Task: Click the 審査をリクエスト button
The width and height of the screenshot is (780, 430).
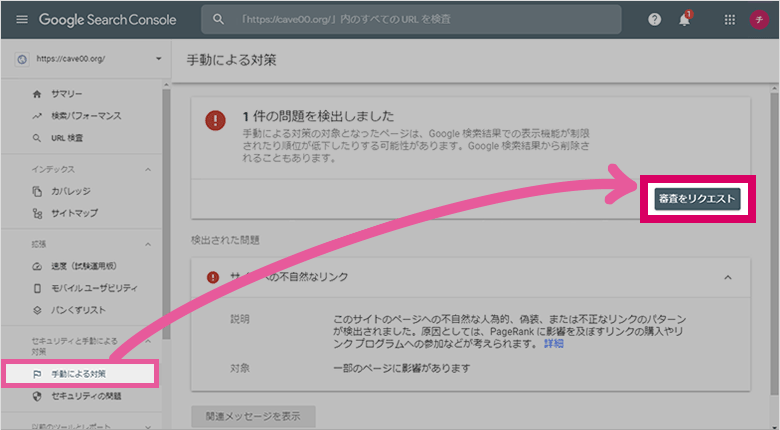Action: tap(697, 199)
